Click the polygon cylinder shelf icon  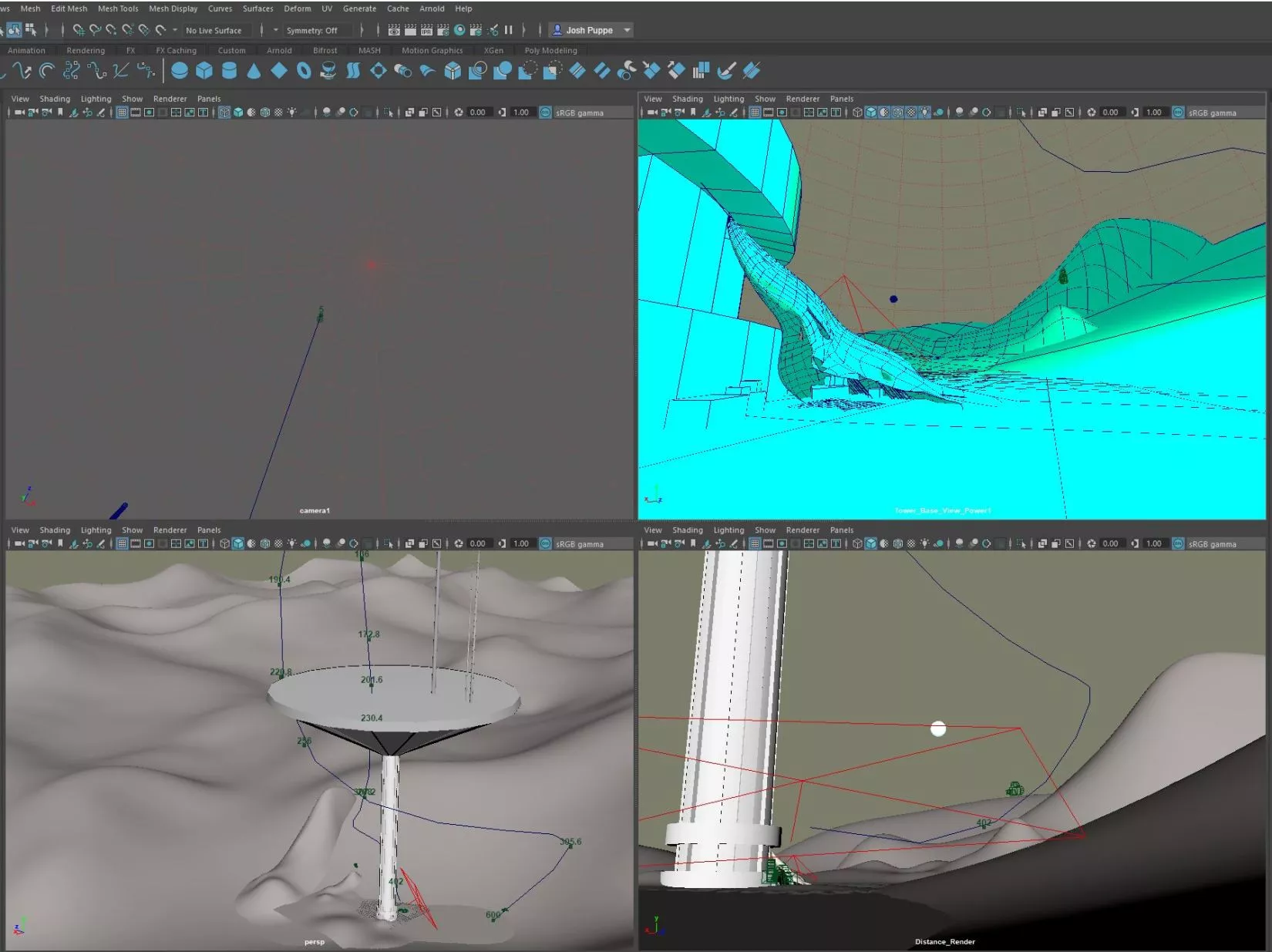(229, 71)
